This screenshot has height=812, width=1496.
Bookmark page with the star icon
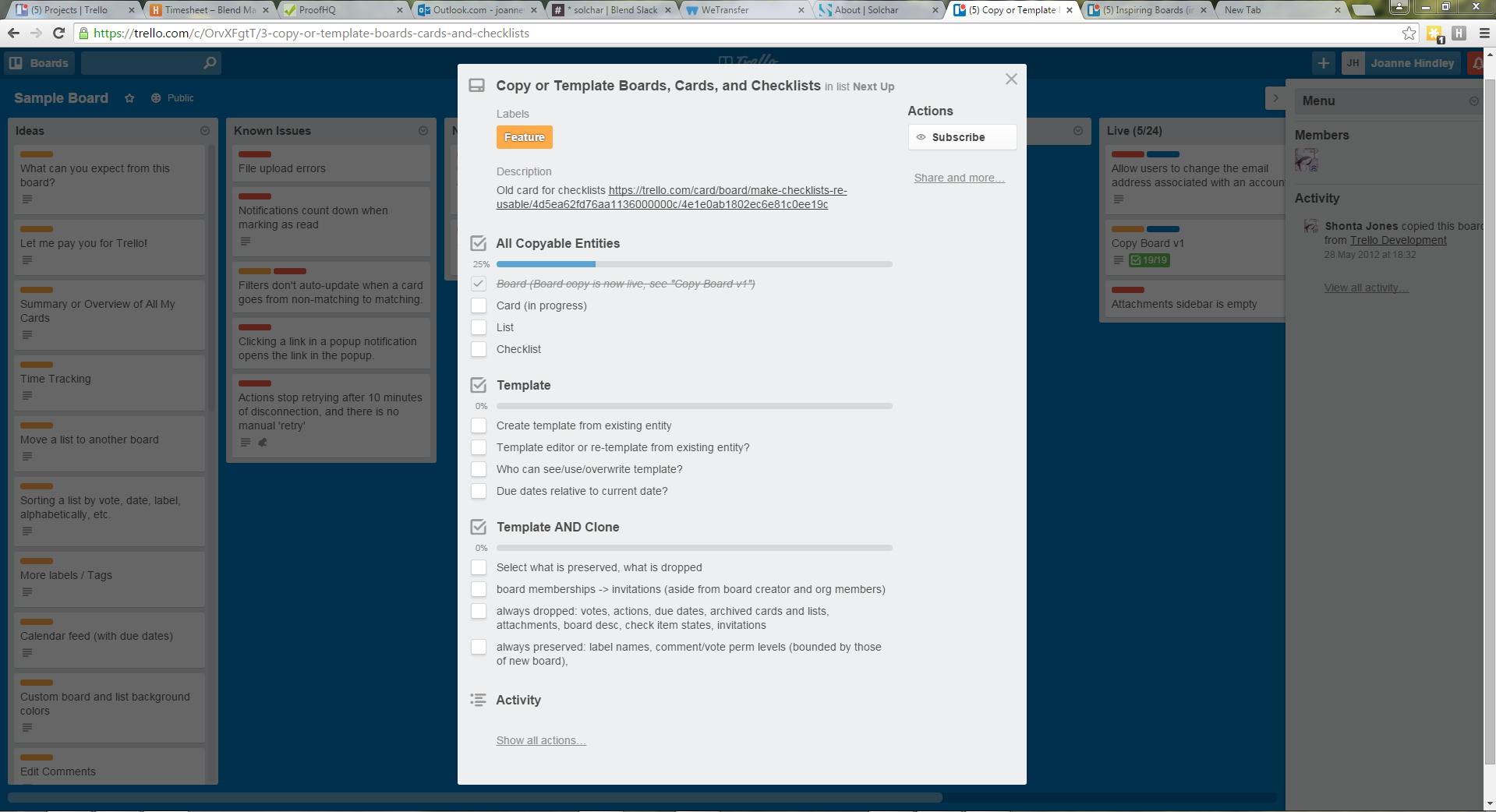[x=1409, y=33]
